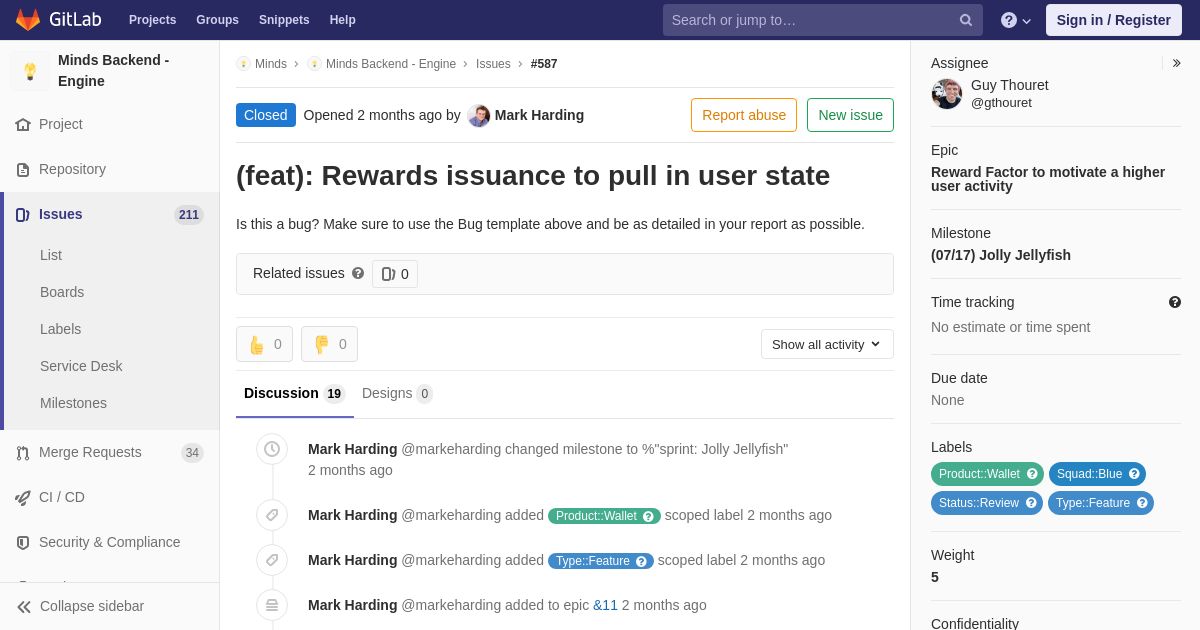The width and height of the screenshot is (1200, 630).
Task: Collapse the right sidebar with double arrow
Action: 1176,63
